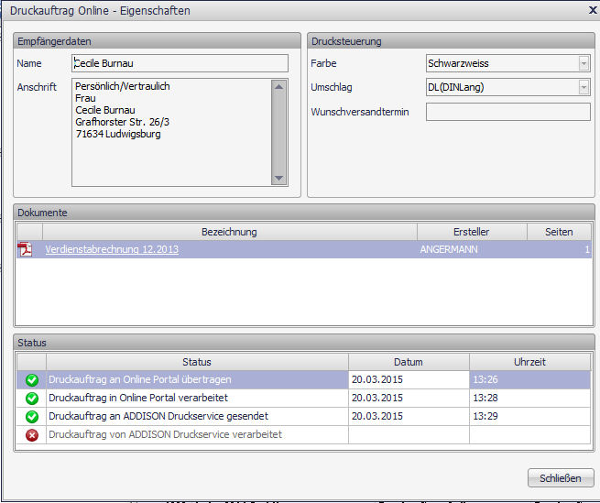
Task: Click the Anschrift scrollbar up arrow
Action: pyautogui.click(x=279, y=87)
